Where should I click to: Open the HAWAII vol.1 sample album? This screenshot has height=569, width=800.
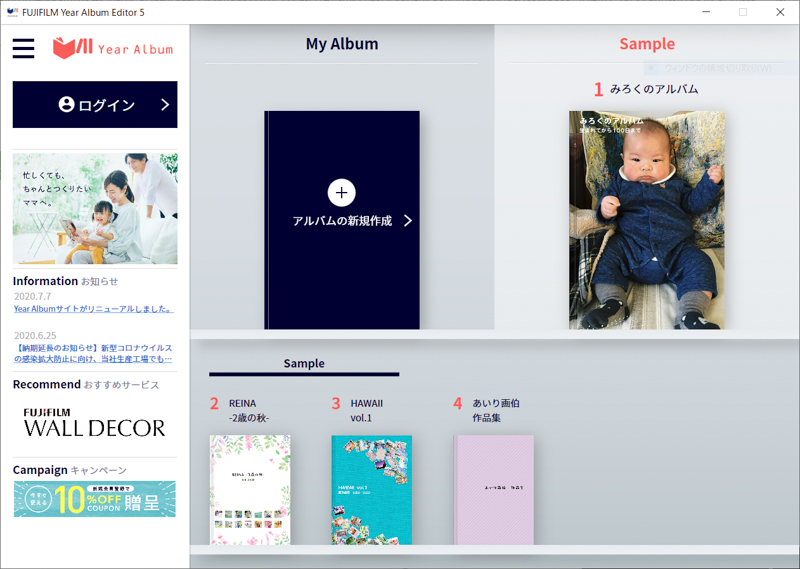coord(371,490)
